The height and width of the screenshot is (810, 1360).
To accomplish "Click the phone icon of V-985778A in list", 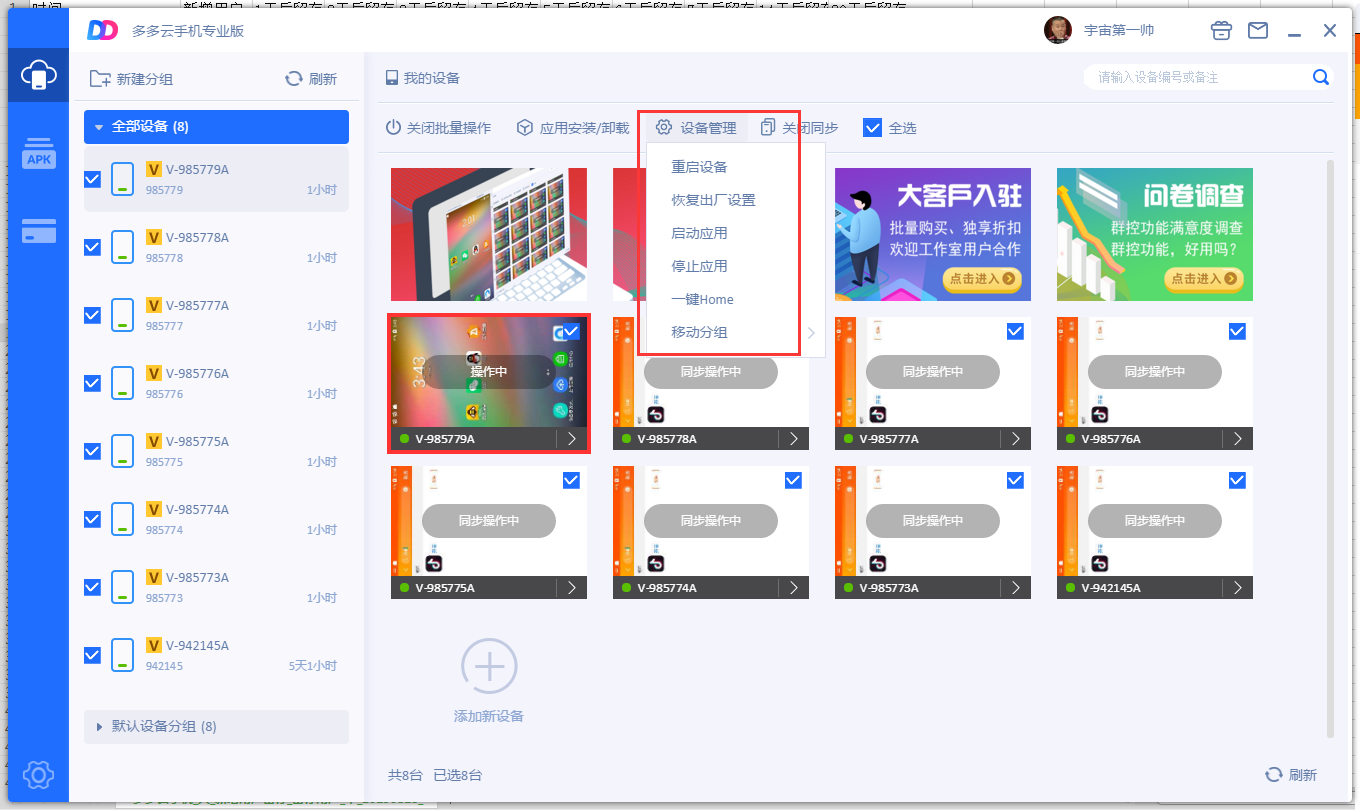I will 122,248.
